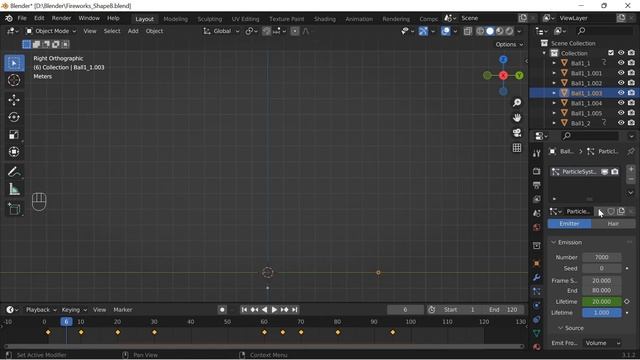640x360 pixels.
Task: Click the Number field showing 7000
Action: [x=602, y=257]
